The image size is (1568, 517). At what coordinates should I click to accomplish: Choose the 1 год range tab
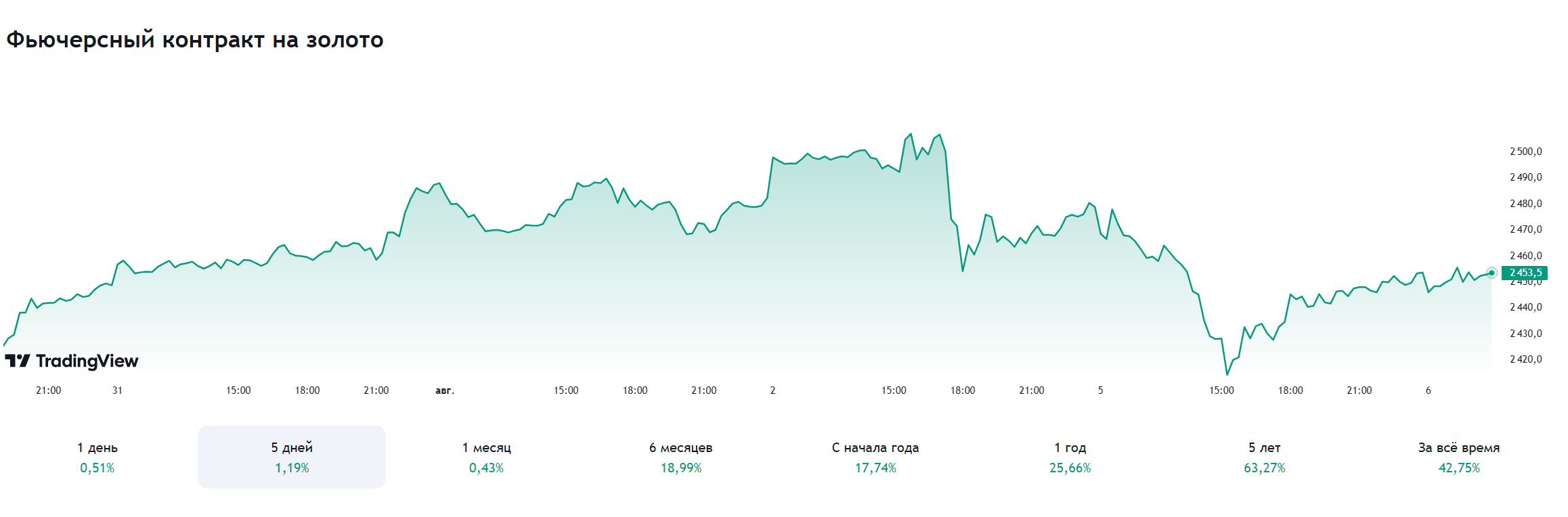pyautogui.click(x=1070, y=457)
